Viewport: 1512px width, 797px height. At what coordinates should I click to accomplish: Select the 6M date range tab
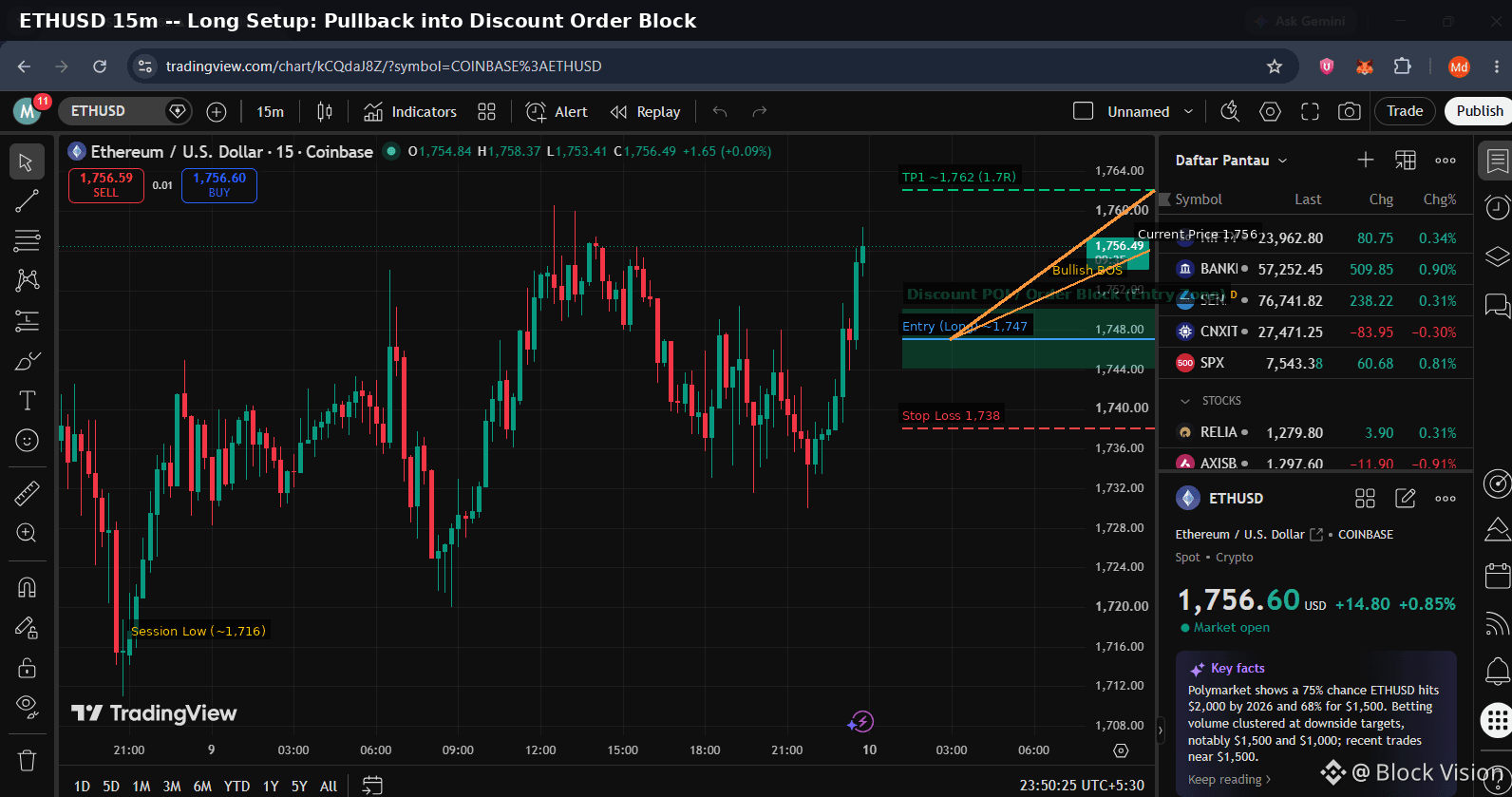(202, 786)
